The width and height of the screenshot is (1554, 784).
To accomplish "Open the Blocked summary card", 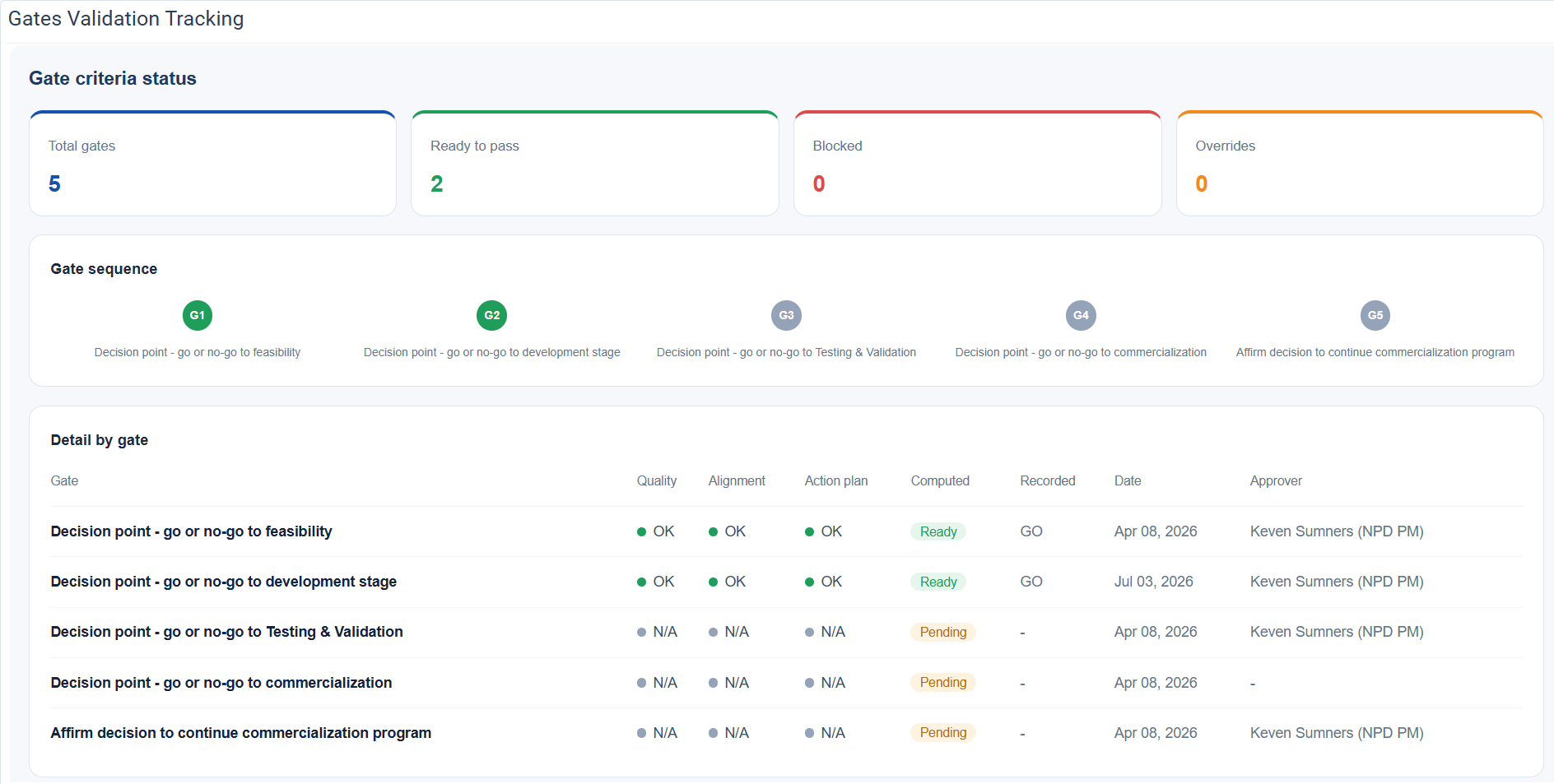I will point(978,164).
